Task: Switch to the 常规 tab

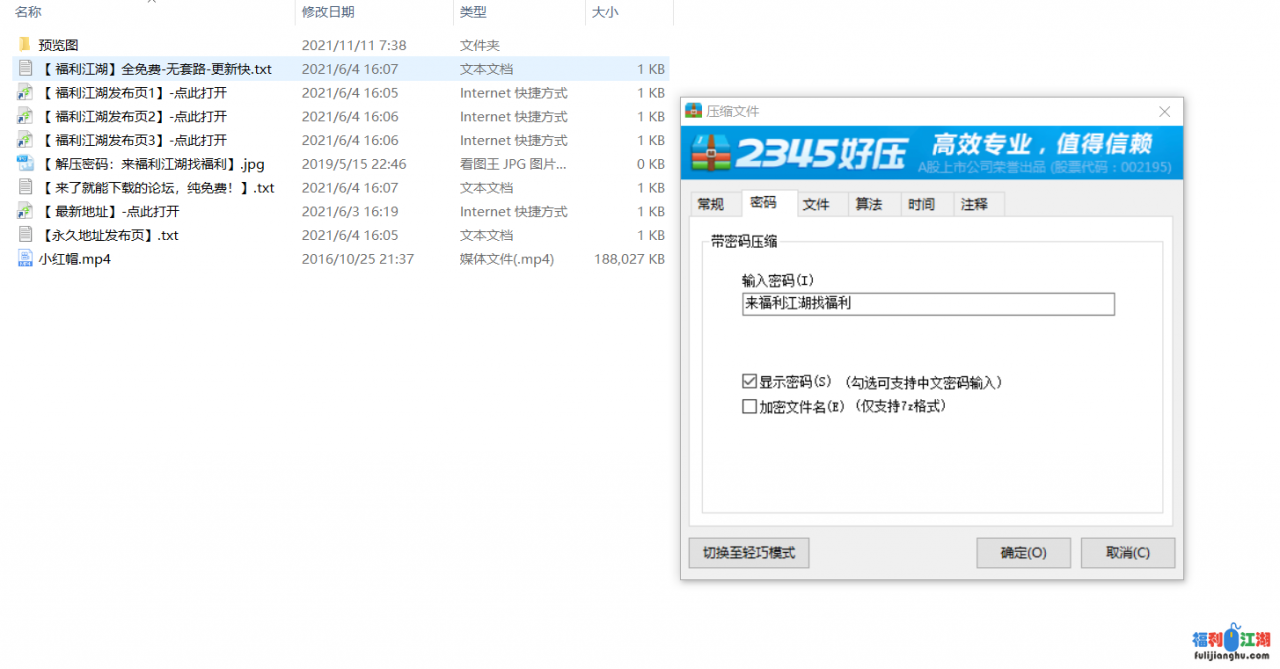Action: tap(714, 203)
